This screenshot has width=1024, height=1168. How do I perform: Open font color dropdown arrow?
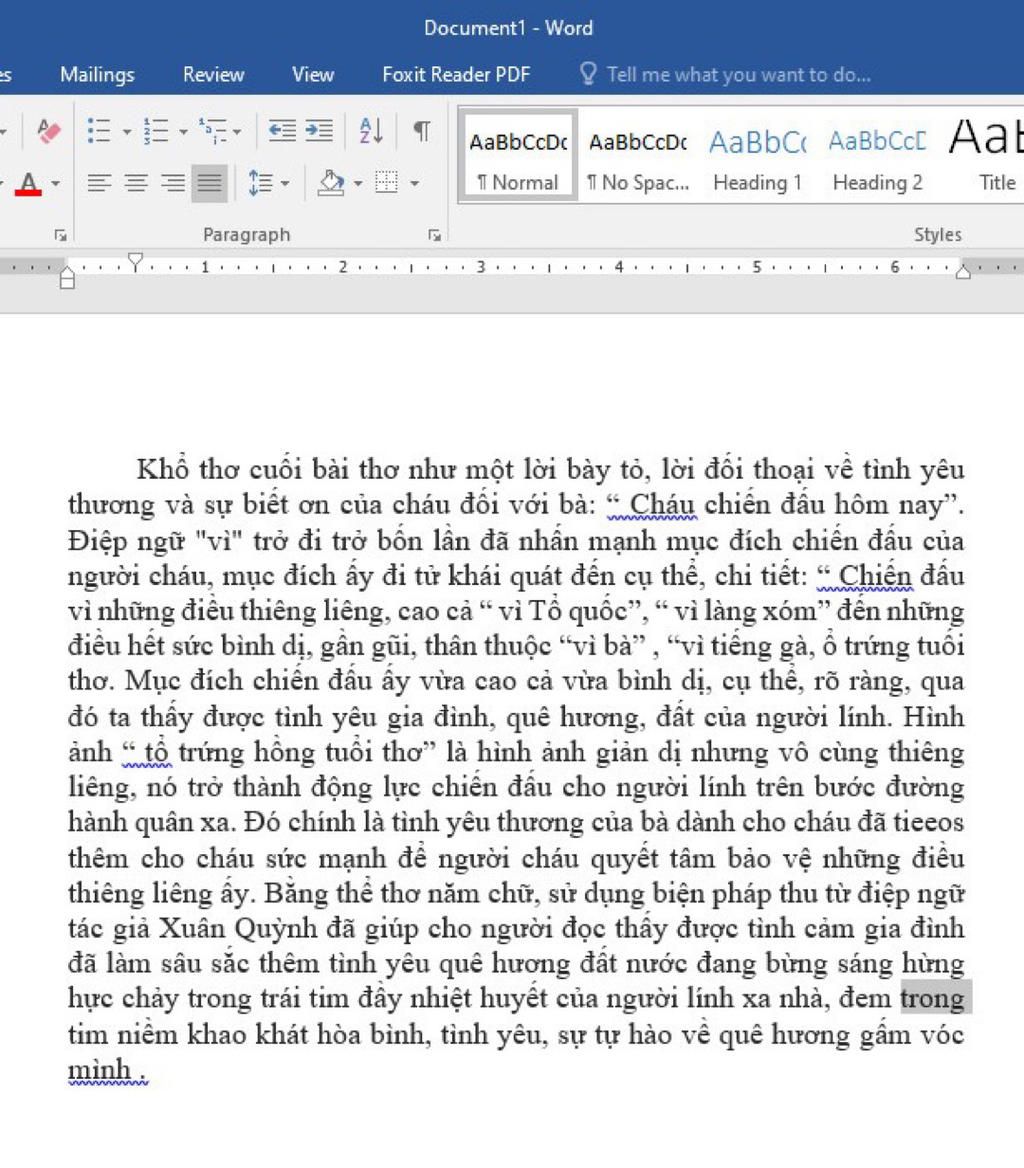(x=55, y=183)
